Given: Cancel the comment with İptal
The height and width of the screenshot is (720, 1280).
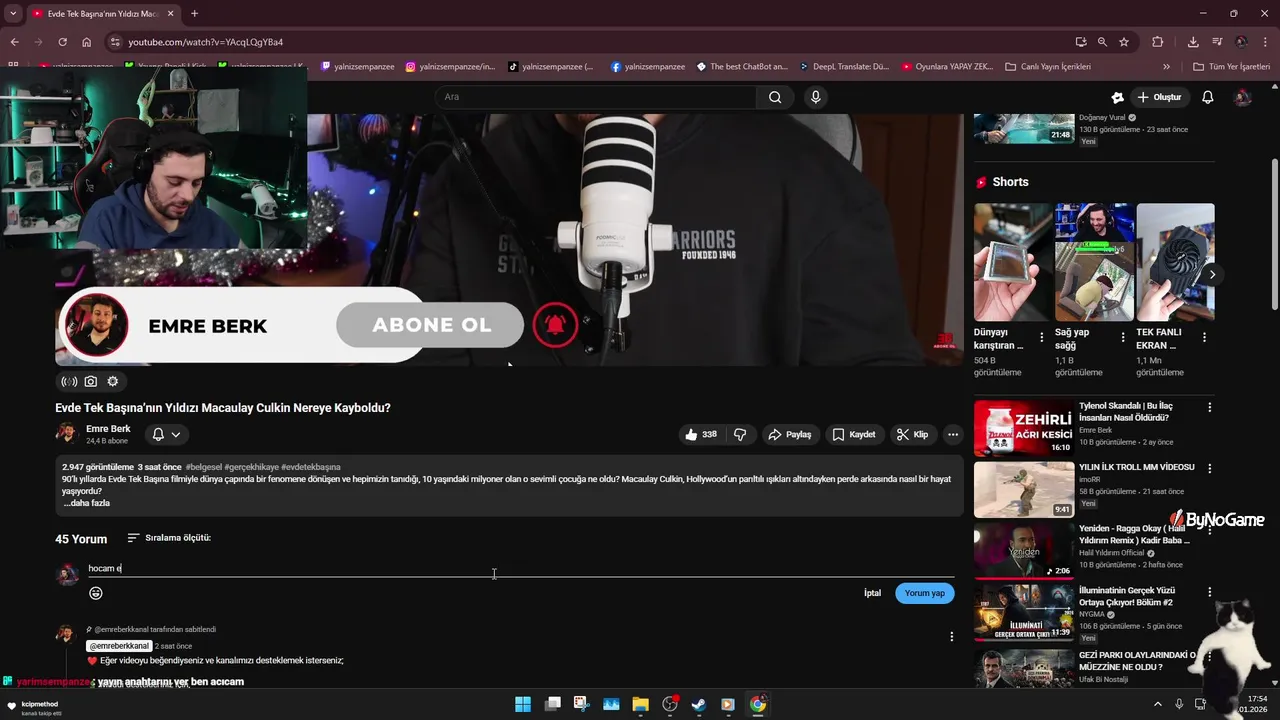Looking at the screenshot, I should pos(872,593).
